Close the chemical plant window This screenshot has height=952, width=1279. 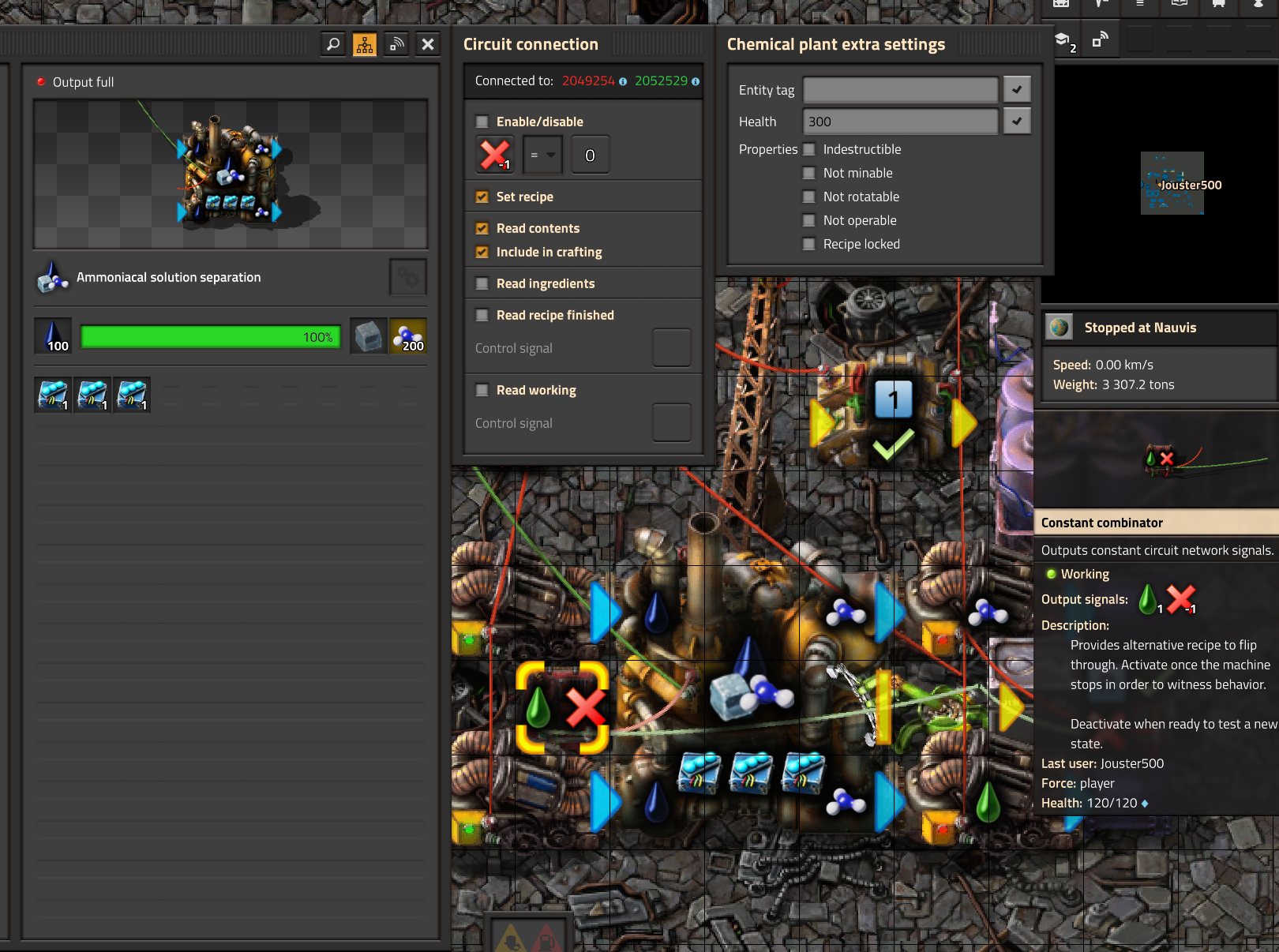point(428,44)
